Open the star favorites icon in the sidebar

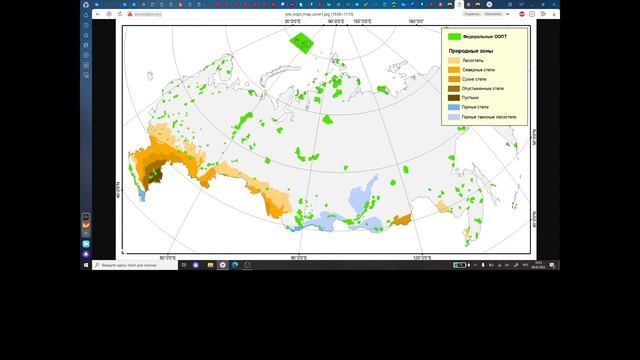tap(86, 35)
